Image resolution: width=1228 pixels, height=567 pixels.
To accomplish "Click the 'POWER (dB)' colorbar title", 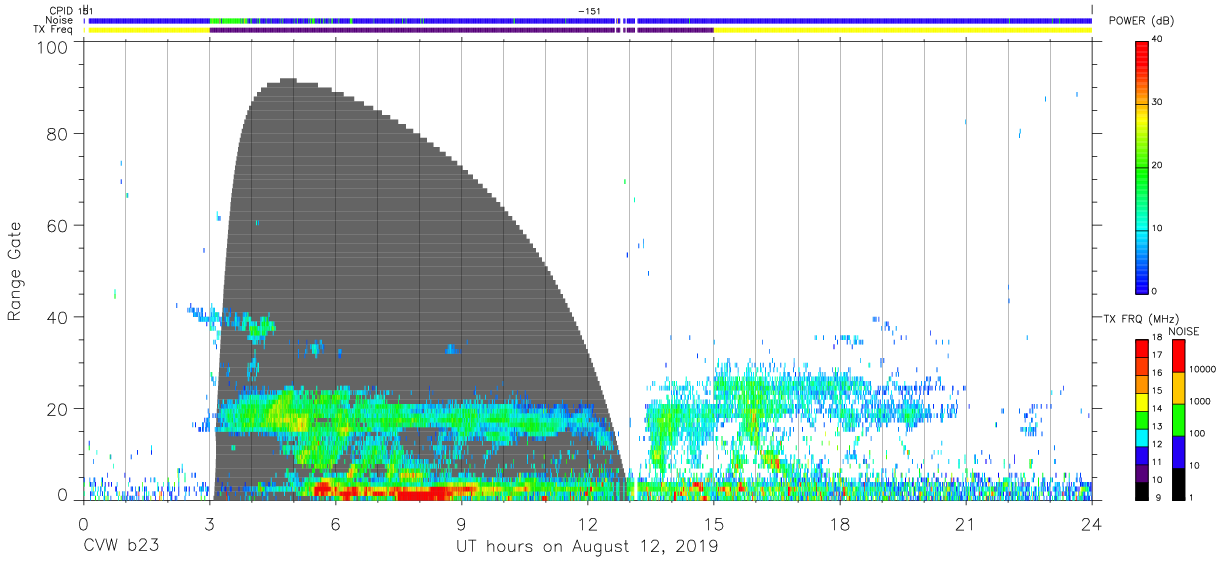I will [1142, 21].
